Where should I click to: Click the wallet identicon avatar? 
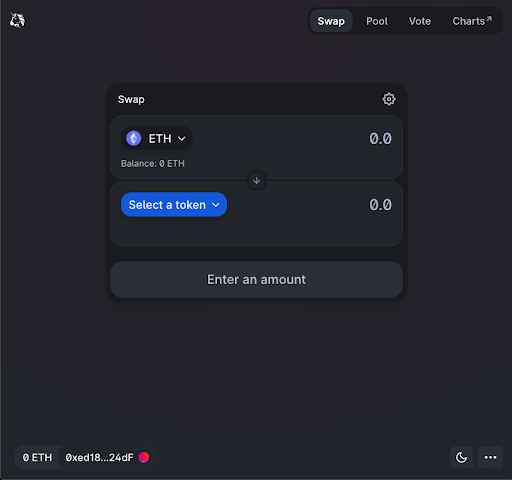point(144,457)
